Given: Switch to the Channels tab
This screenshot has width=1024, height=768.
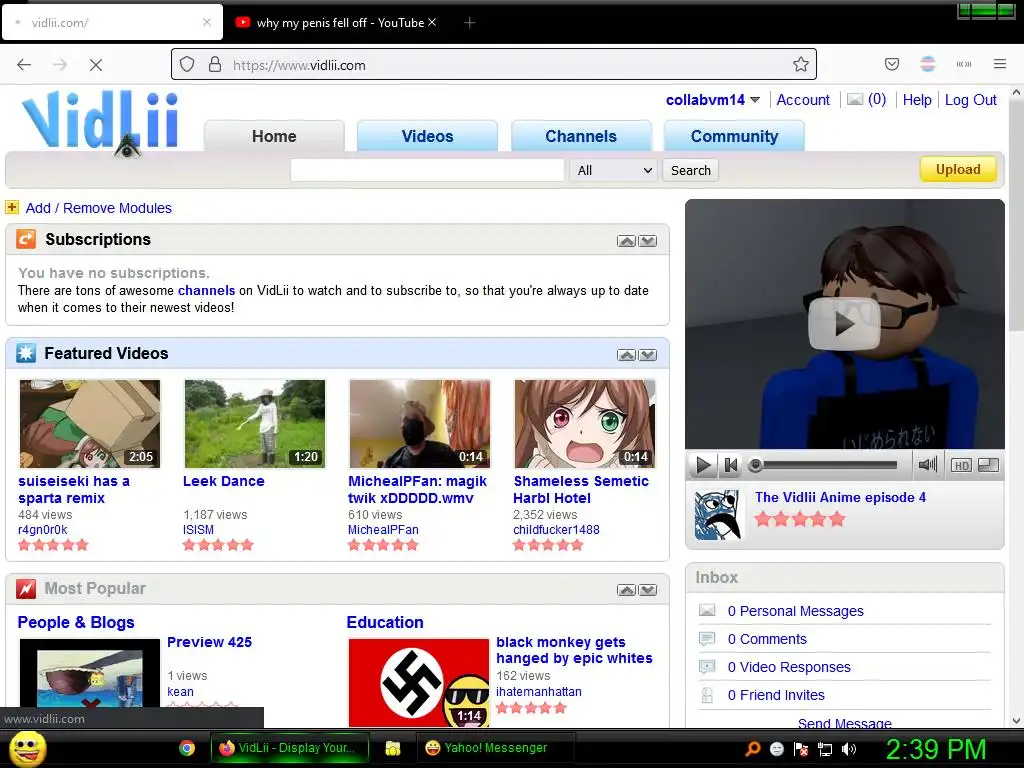Looking at the screenshot, I should (x=581, y=136).
